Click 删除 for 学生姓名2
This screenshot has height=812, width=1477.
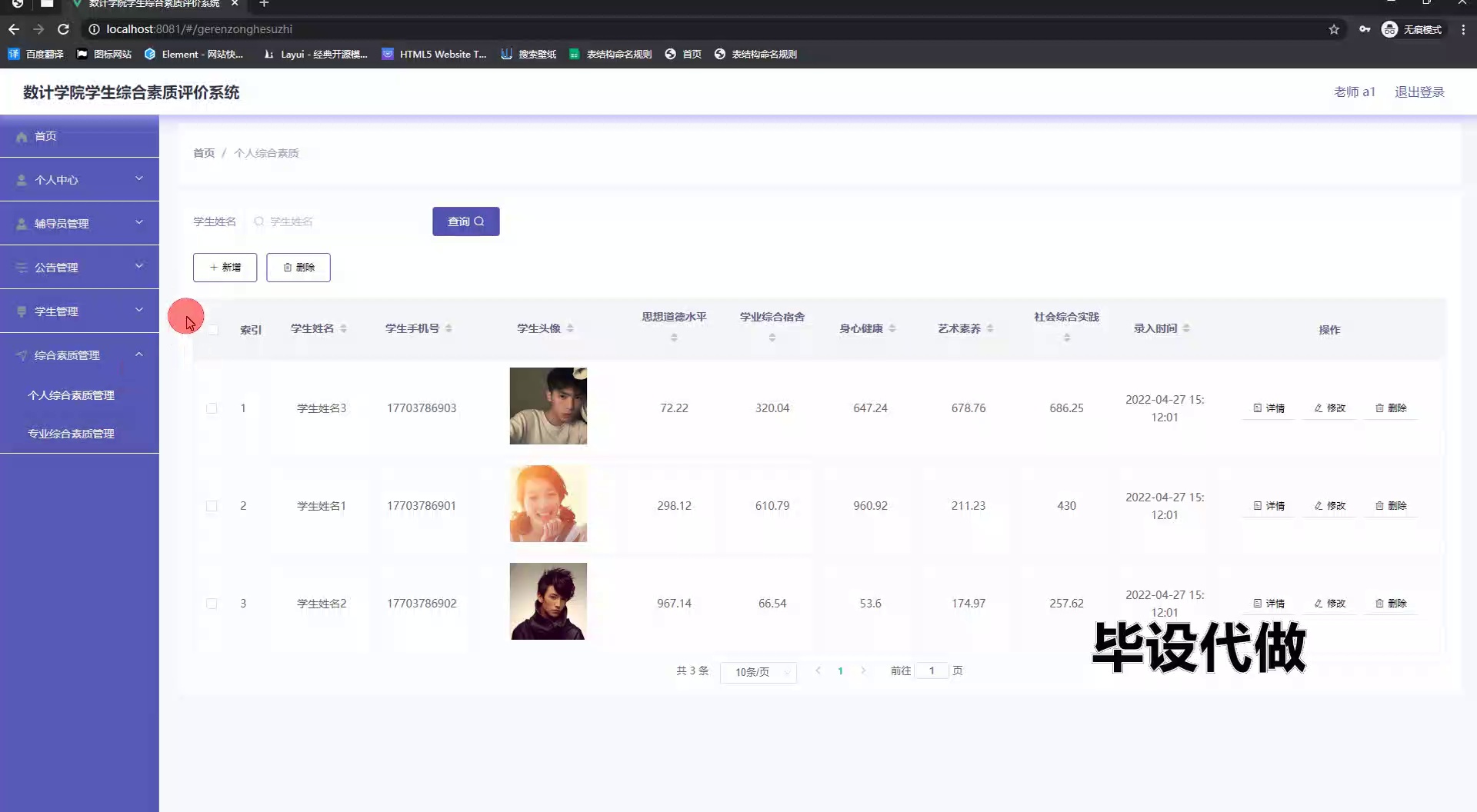[x=1391, y=604]
